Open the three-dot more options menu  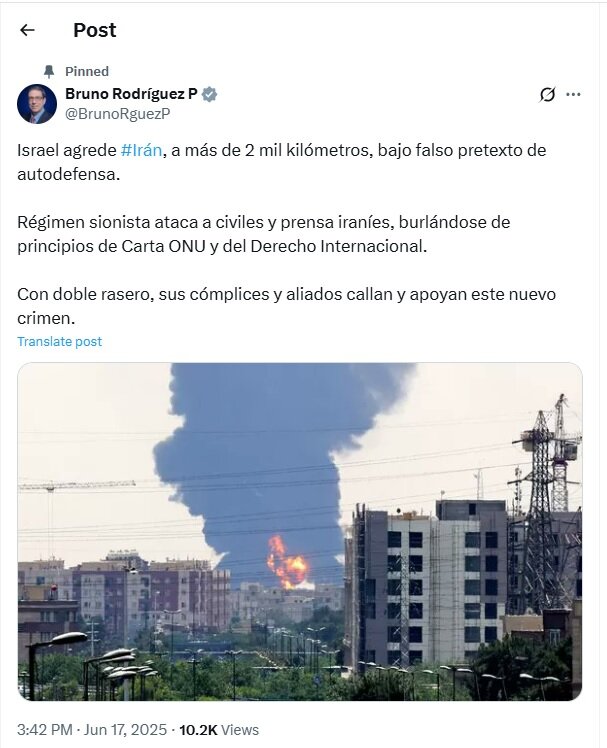click(573, 94)
